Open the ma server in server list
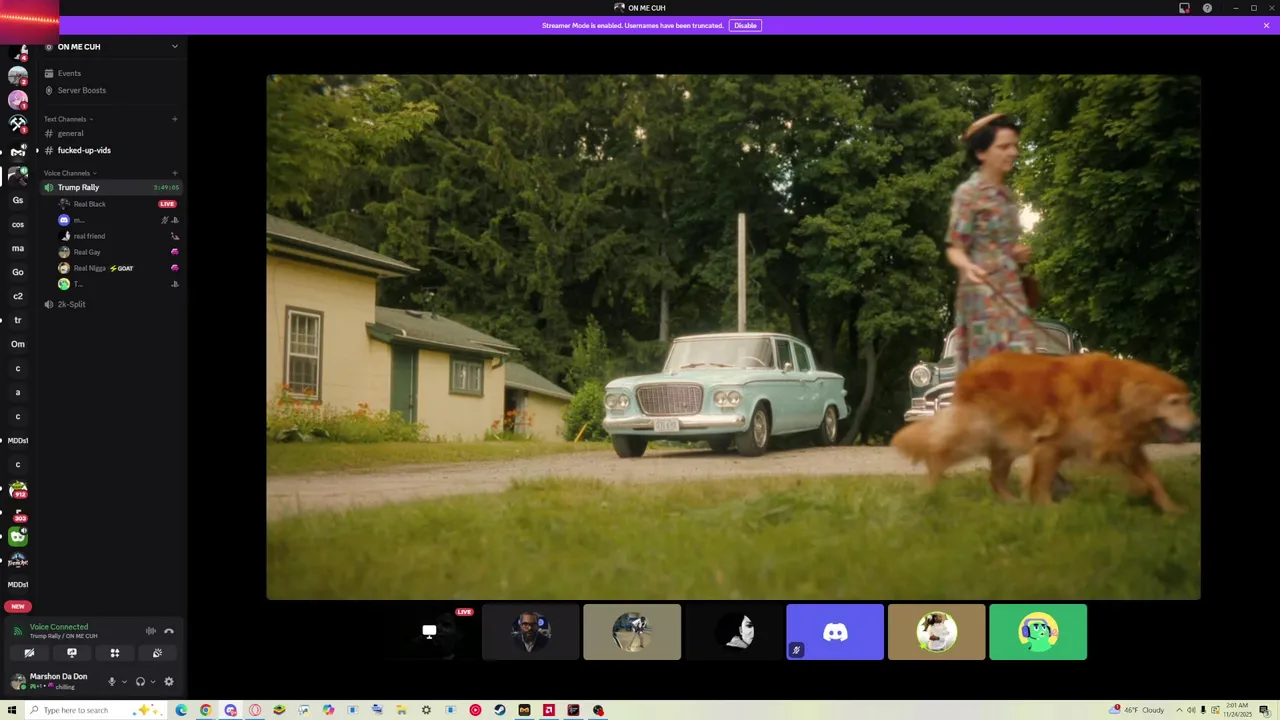1280x720 pixels. tap(18, 248)
